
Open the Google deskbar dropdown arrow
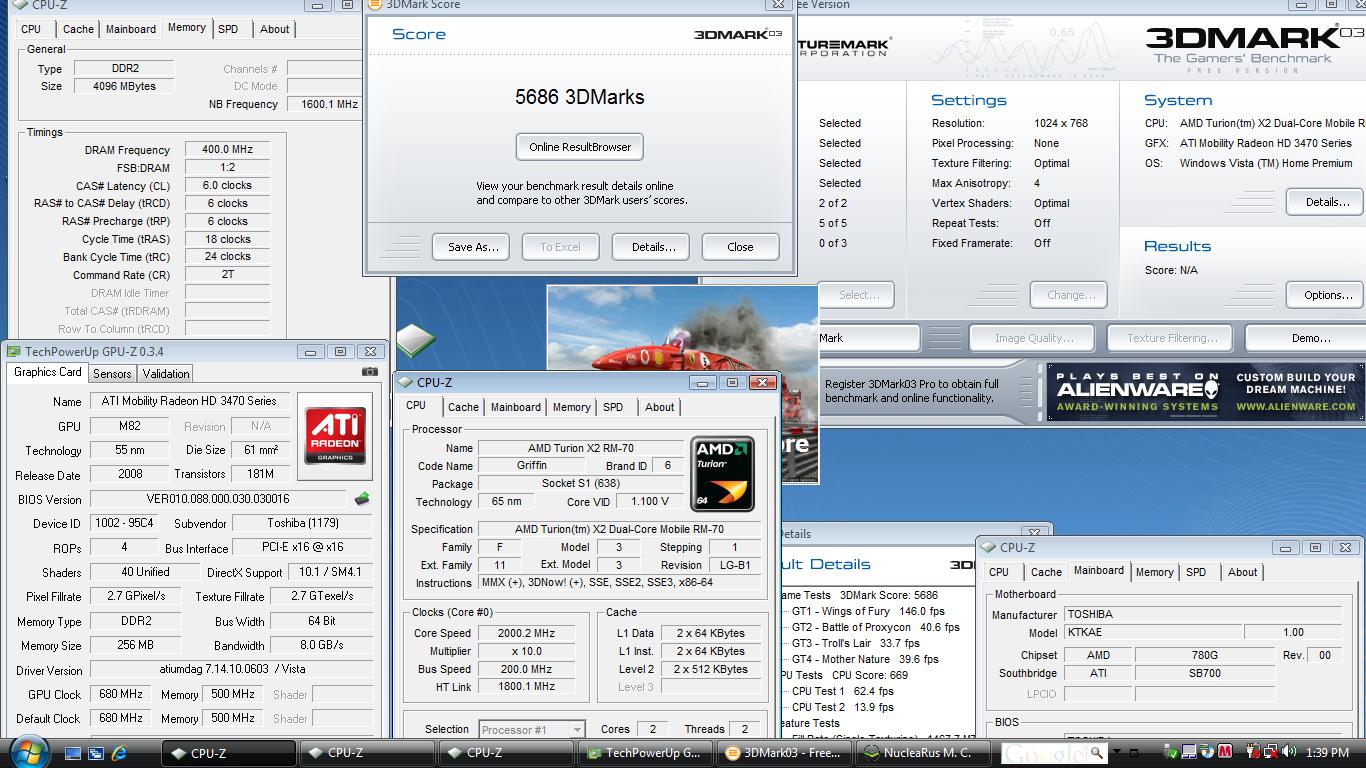[x=1117, y=752]
